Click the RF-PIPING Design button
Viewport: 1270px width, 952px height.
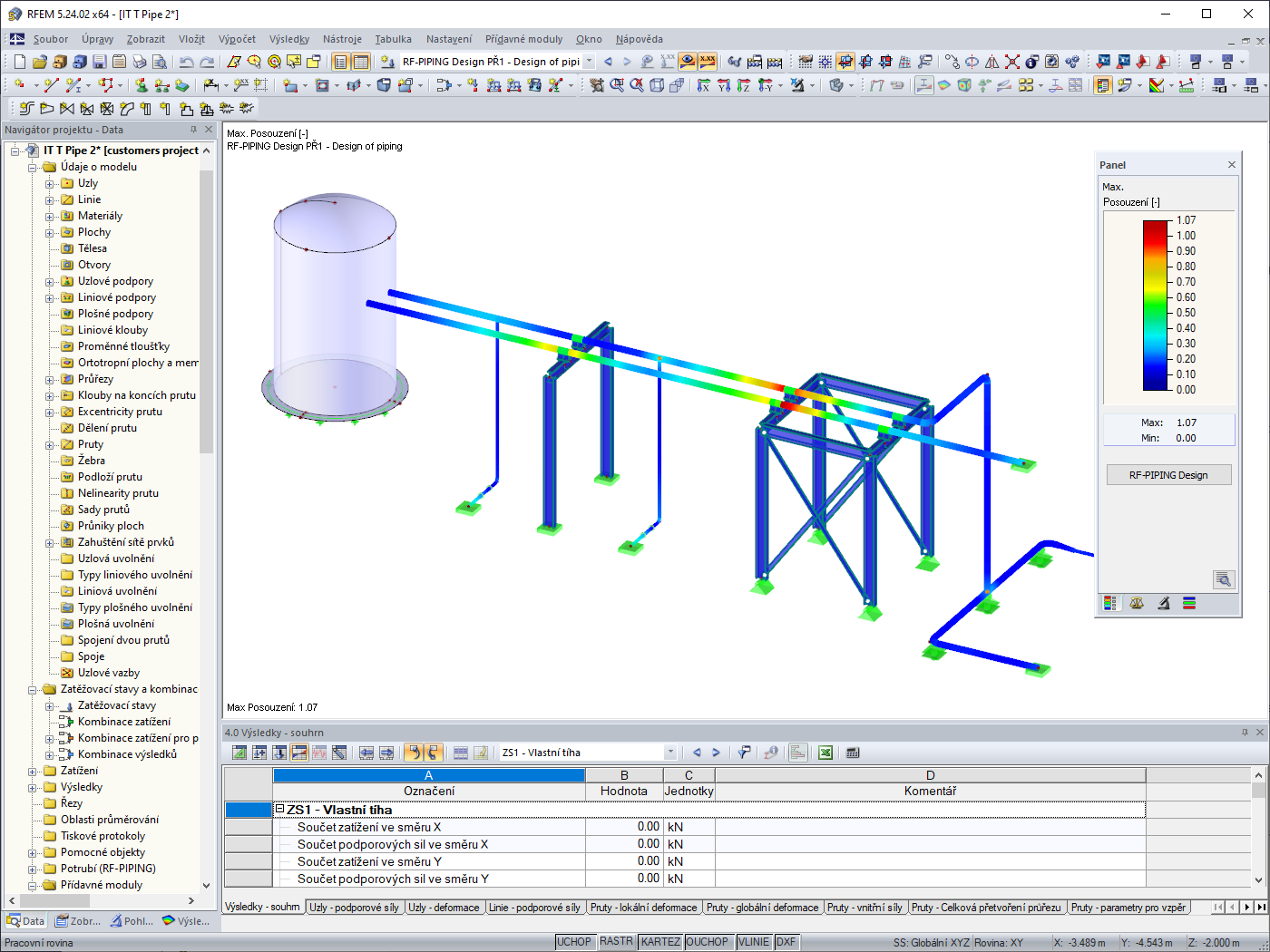point(1168,475)
